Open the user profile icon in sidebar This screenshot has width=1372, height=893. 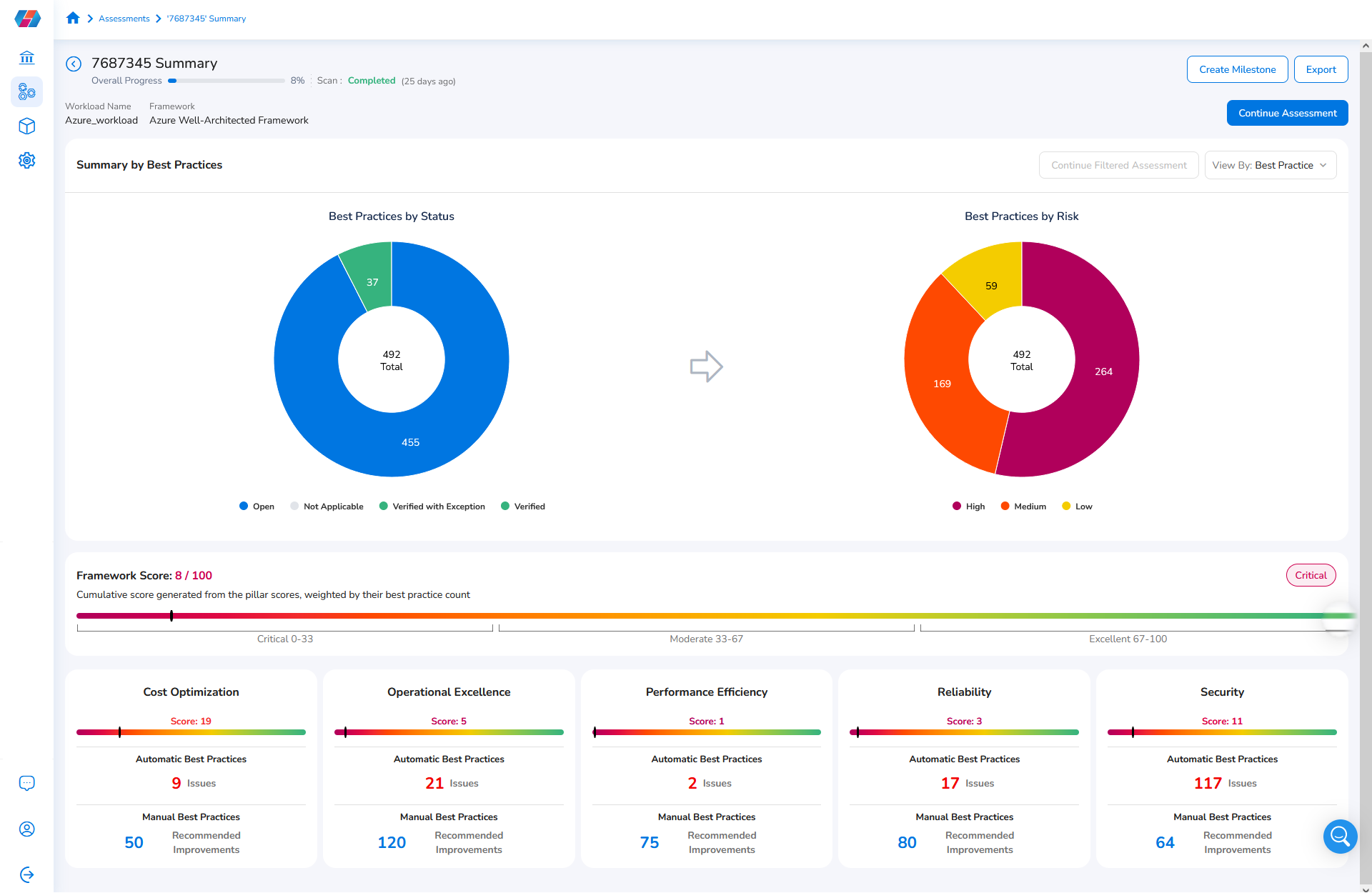pyautogui.click(x=27, y=829)
